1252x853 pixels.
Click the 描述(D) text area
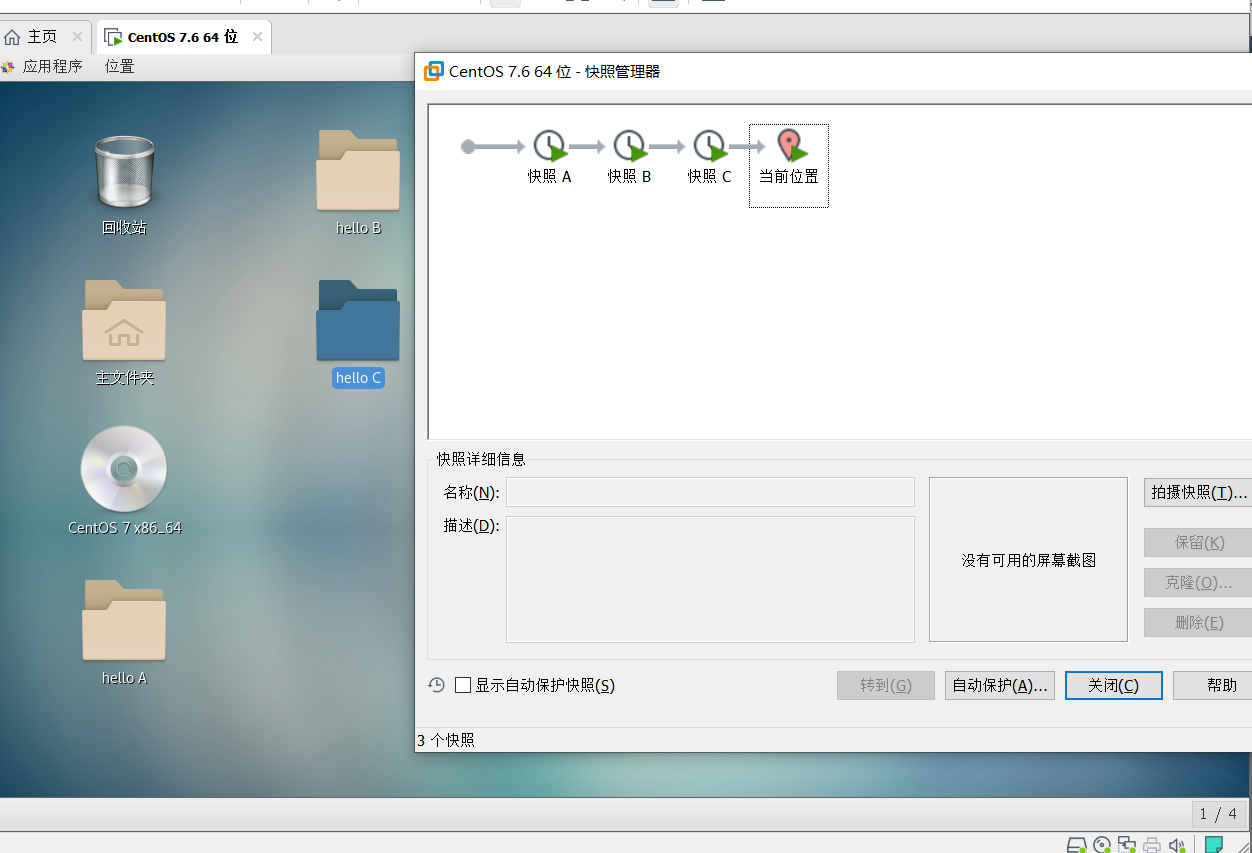[x=710, y=579]
